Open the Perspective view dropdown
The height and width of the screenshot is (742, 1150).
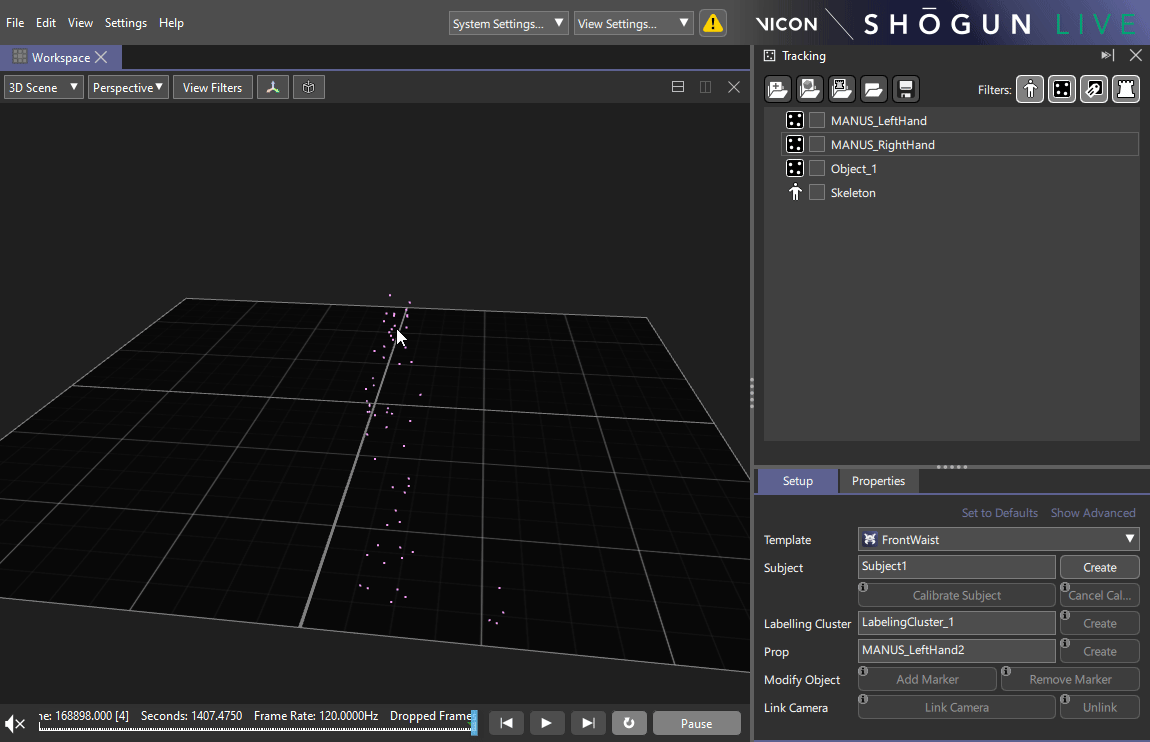(x=128, y=88)
